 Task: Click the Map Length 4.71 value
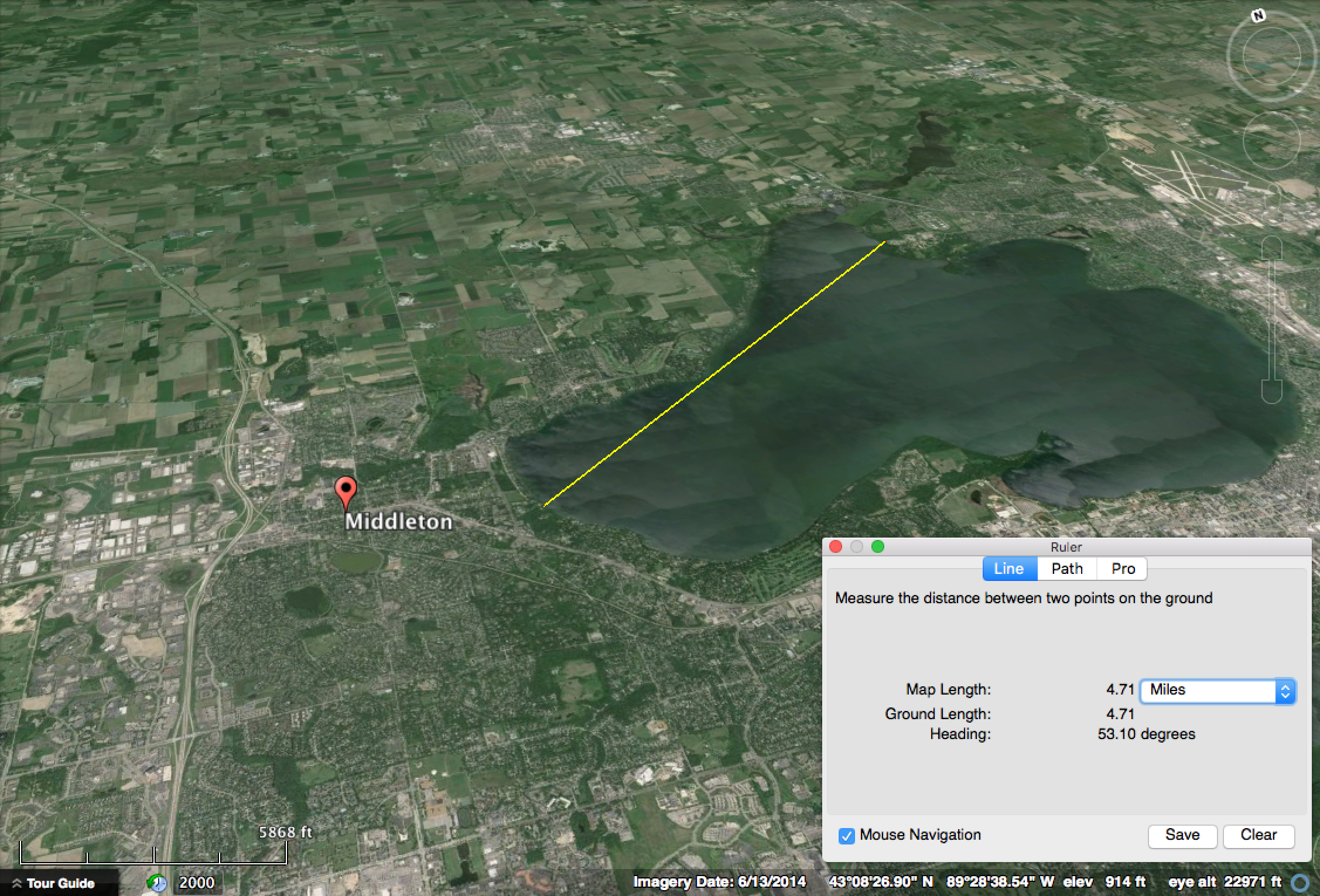tap(1120, 690)
